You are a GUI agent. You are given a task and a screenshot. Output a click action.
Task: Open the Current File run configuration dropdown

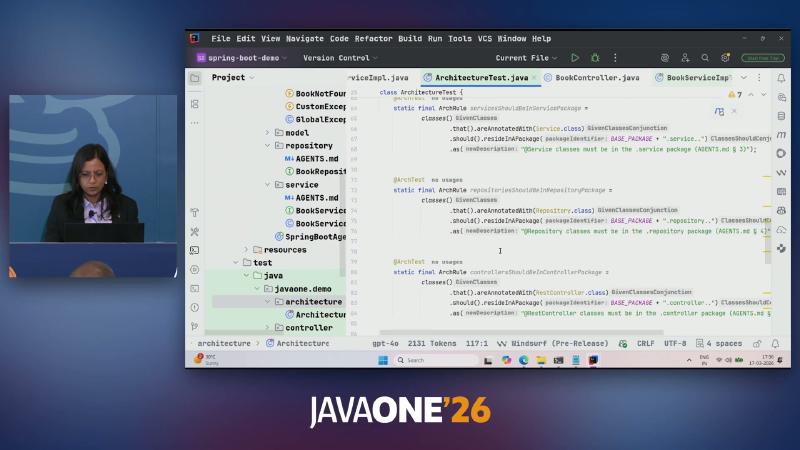click(527, 58)
